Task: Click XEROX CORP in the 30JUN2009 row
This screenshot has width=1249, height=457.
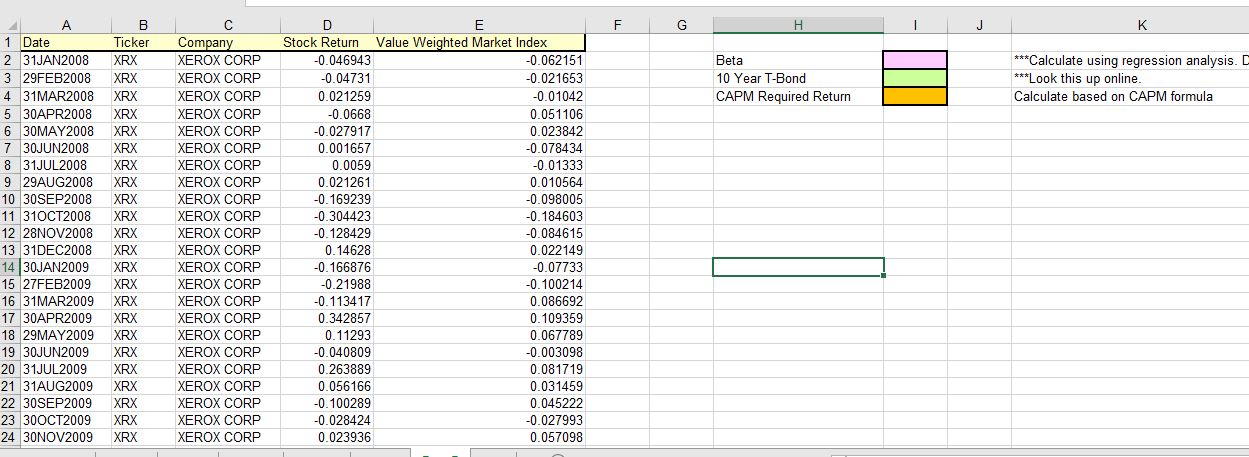Action: [x=226, y=352]
